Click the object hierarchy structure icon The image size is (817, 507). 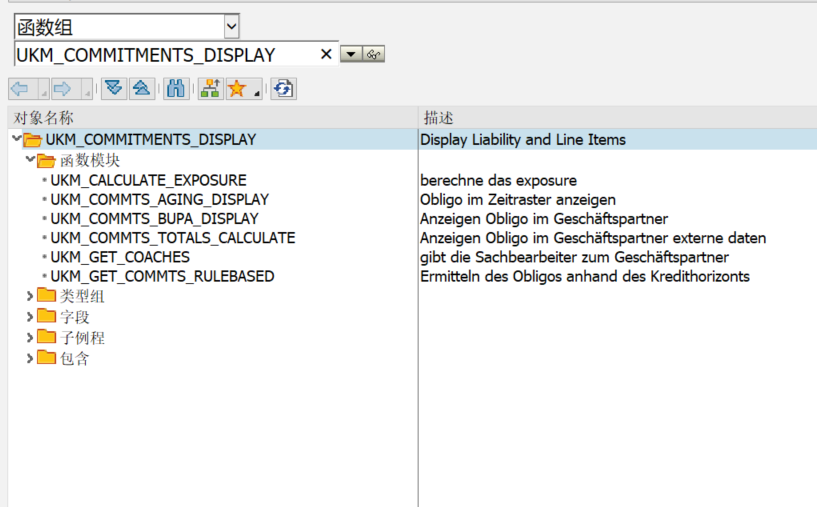pyautogui.click(x=211, y=89)
